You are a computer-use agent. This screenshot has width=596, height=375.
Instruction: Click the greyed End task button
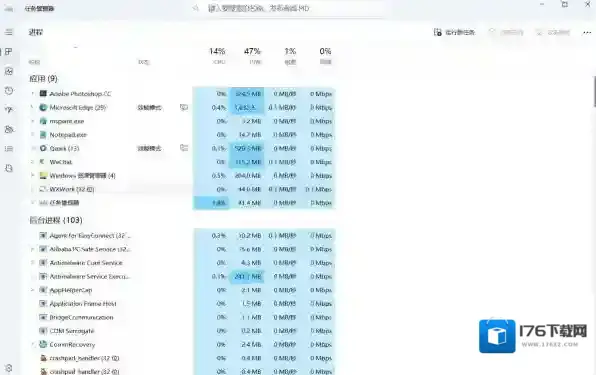tap(506, 32)
